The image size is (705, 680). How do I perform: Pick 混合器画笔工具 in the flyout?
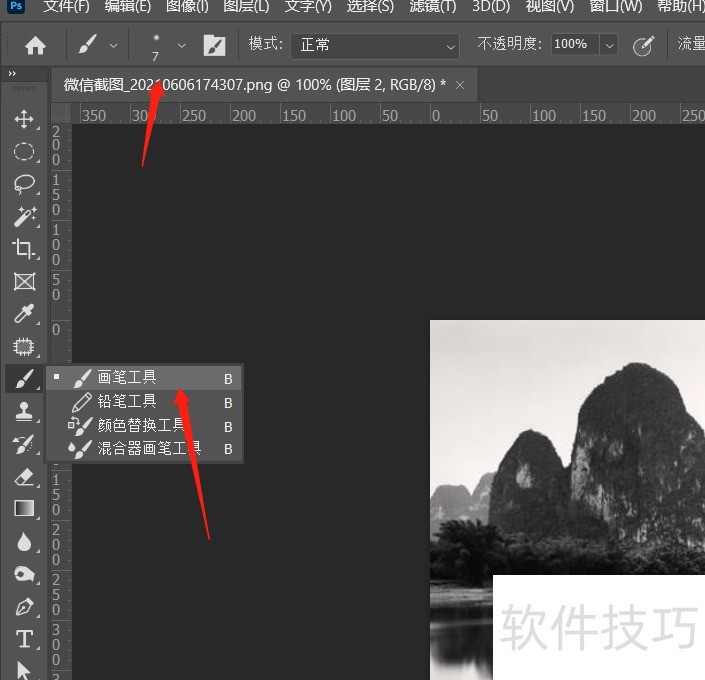[148, 448]
